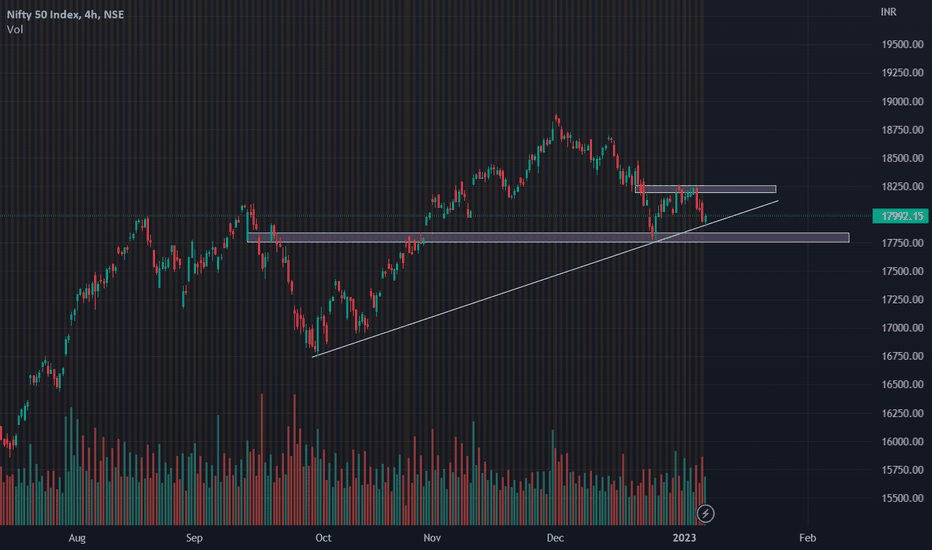This screenshot has height=550, width=932.
Task: Click the 16500.00 price axis label
Action: coord(902,385)
